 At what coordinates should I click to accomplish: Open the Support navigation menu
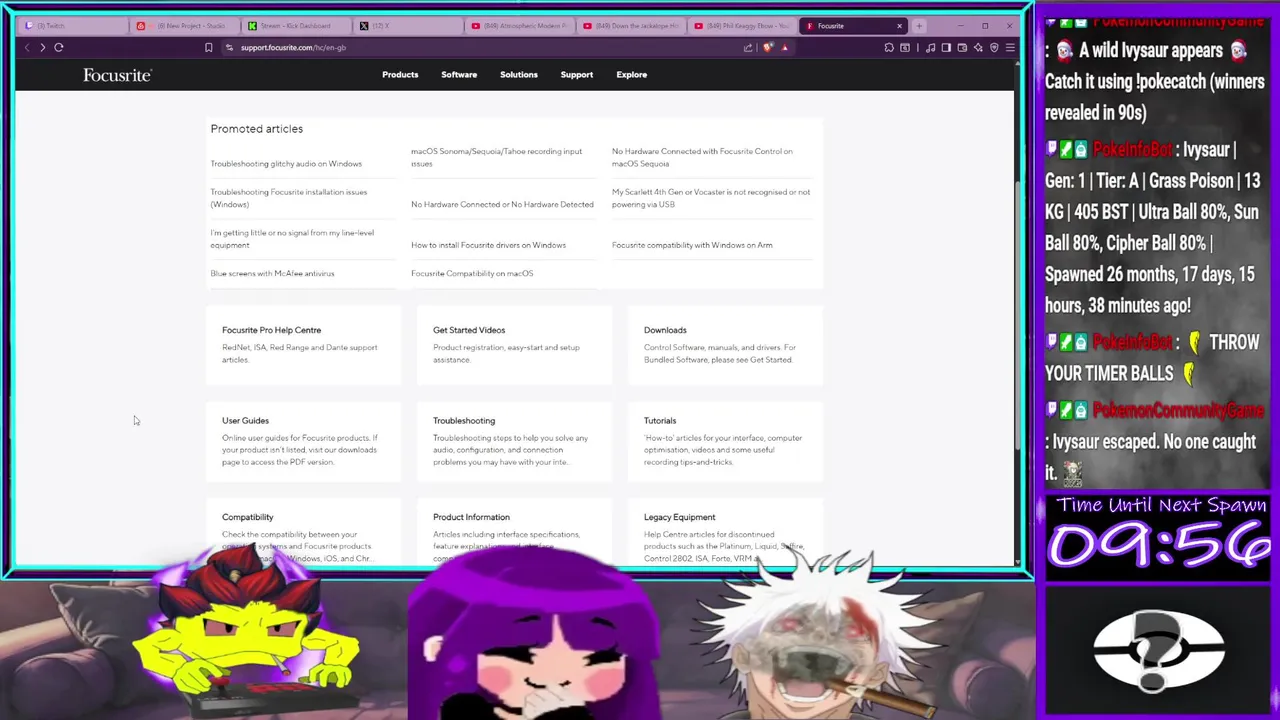577,75
